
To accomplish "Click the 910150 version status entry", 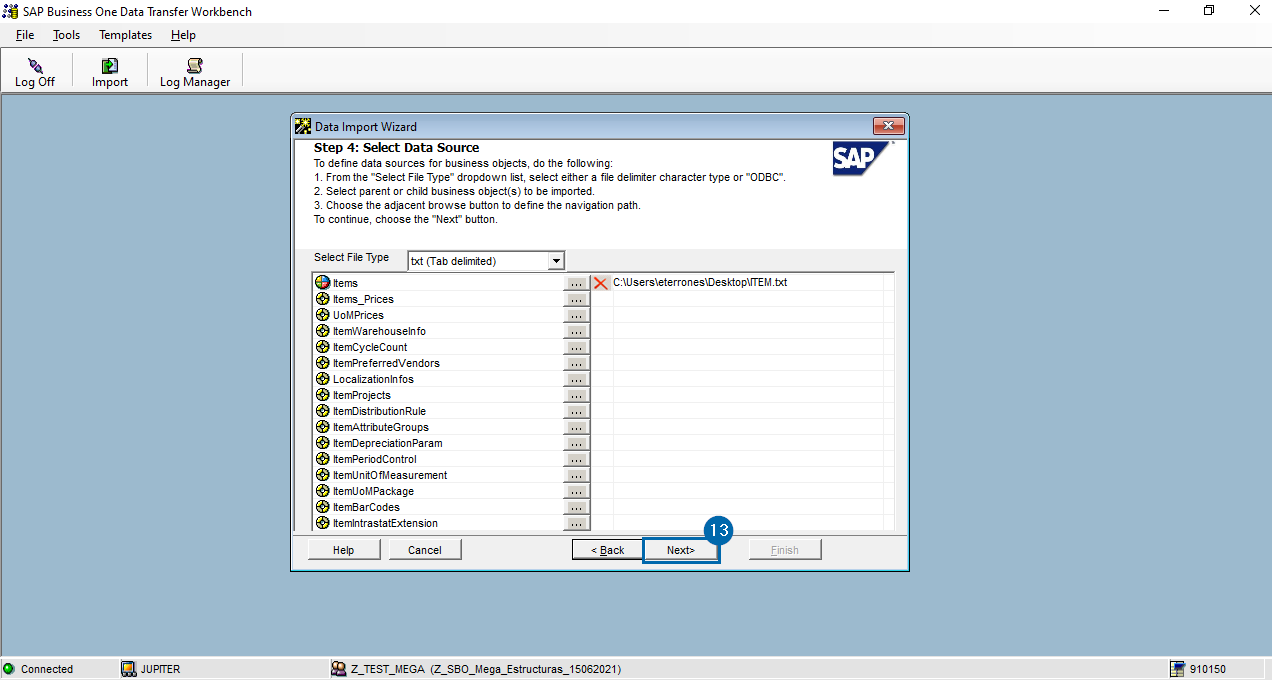I will coord(1208,669).
